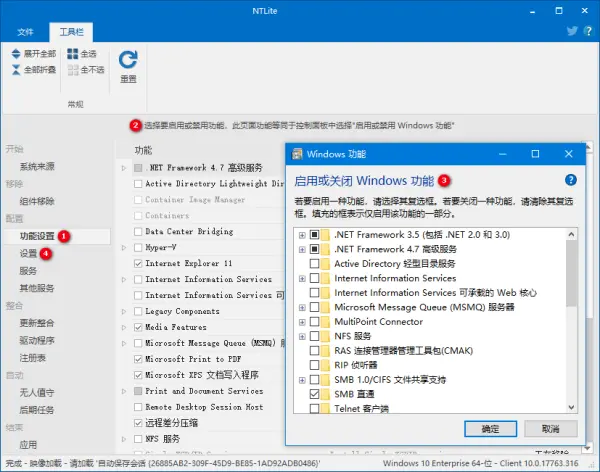Screen dimensions: 600x472
Task: Toggle Microsoft Print to PDF checkbox
Action: (x=138, y=359)
